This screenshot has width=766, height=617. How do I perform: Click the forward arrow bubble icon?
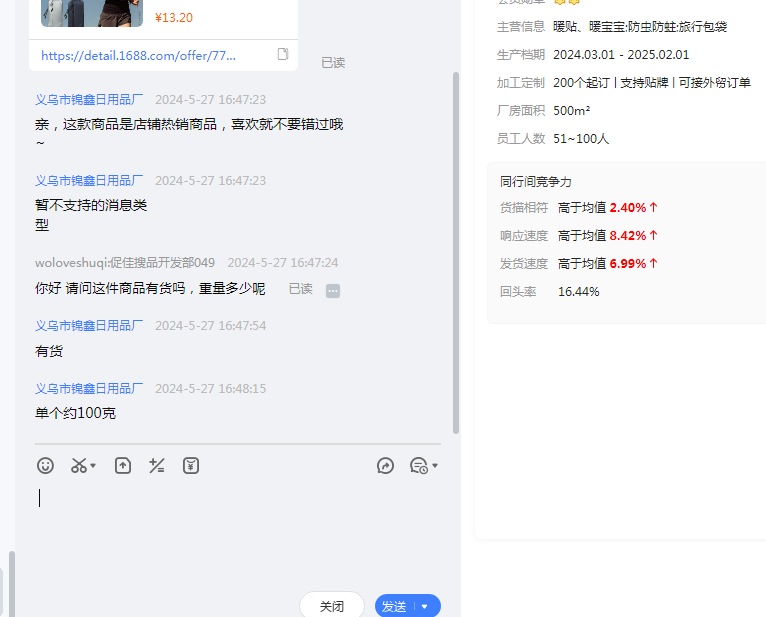coord(386,465)
